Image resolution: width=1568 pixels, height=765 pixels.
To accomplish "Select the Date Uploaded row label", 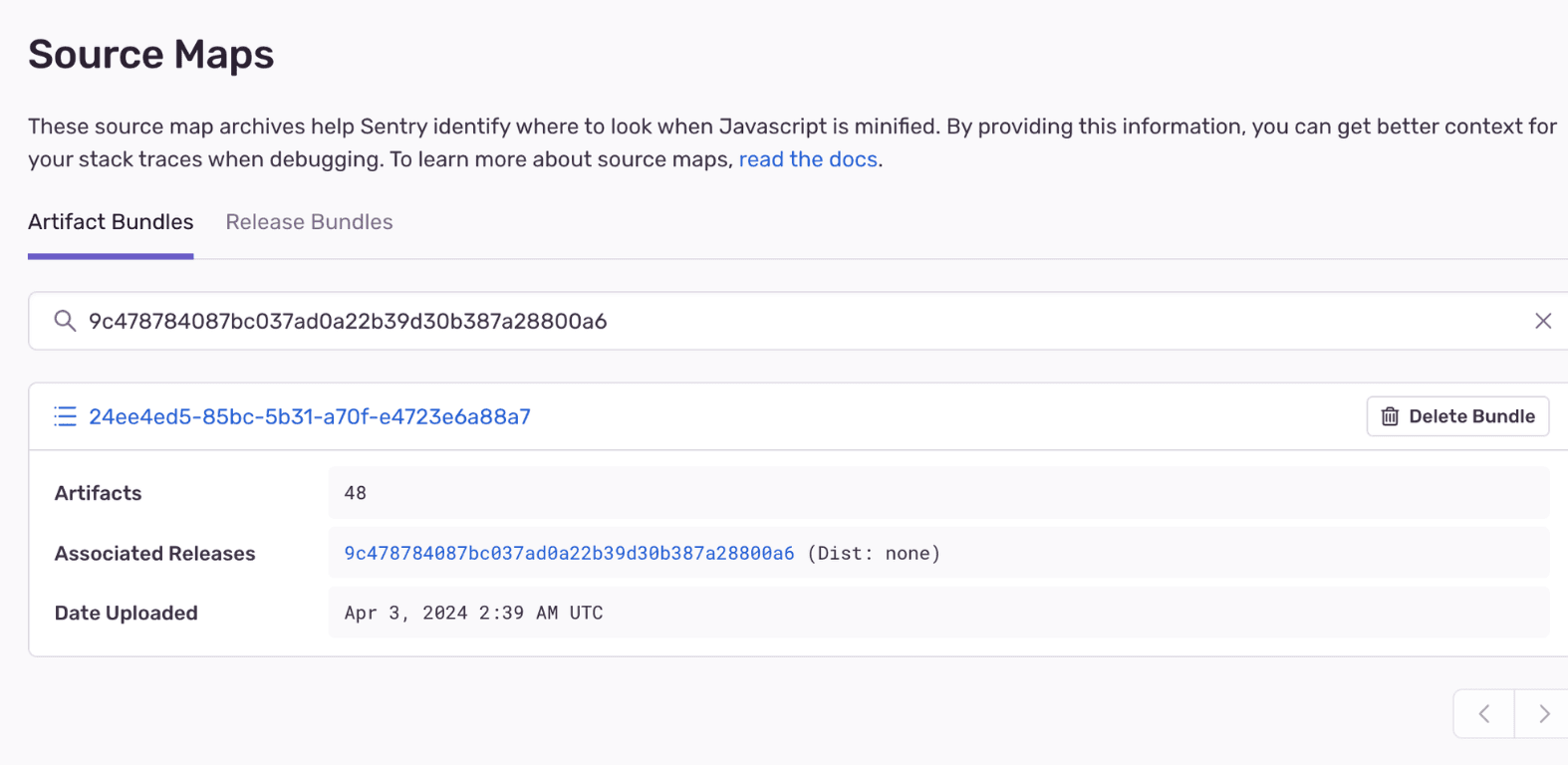I will (x=127, y=613).
